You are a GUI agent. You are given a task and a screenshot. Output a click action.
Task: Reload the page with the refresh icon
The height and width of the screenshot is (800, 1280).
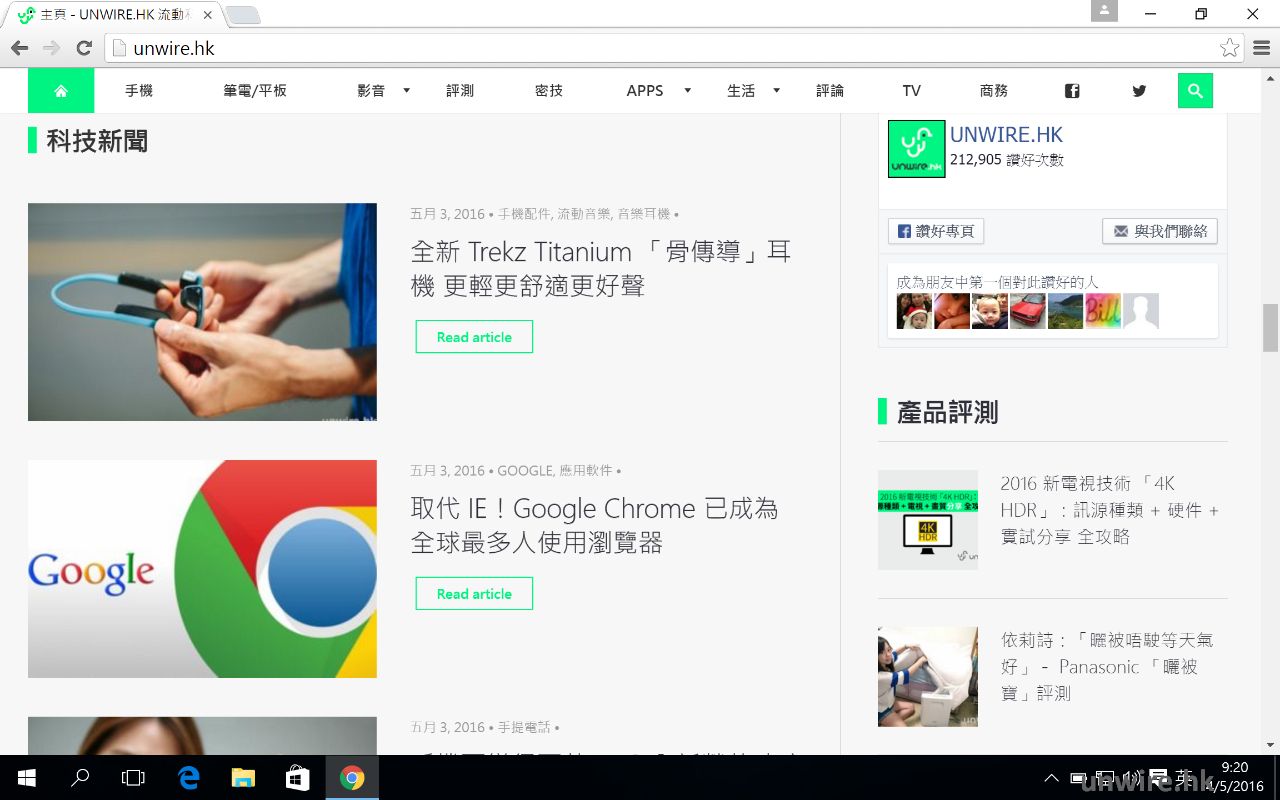point(84,48)
